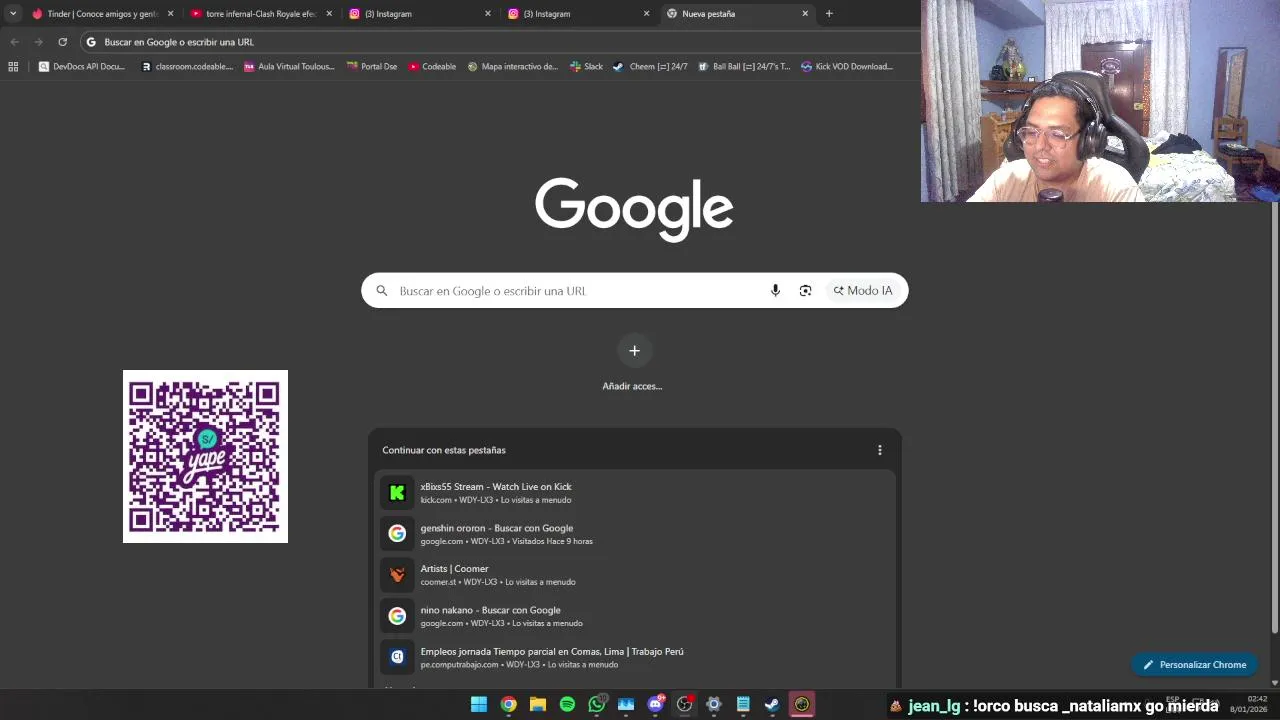Open Spotify from the taskbar
The height and width of the screenshot is (720, 1280).
pyautogui.click(x=567, y=704)
